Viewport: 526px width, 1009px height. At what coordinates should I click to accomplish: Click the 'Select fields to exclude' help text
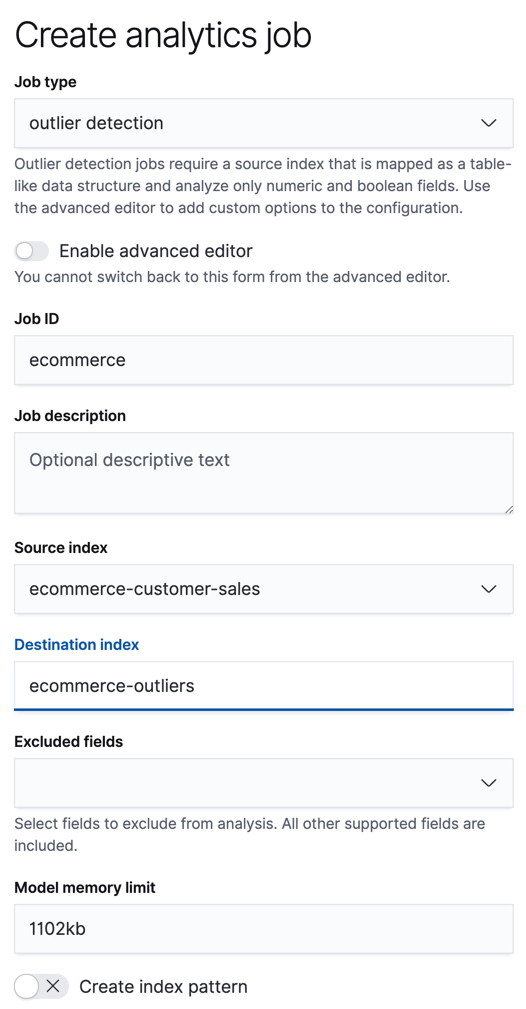tap(250, 835)
